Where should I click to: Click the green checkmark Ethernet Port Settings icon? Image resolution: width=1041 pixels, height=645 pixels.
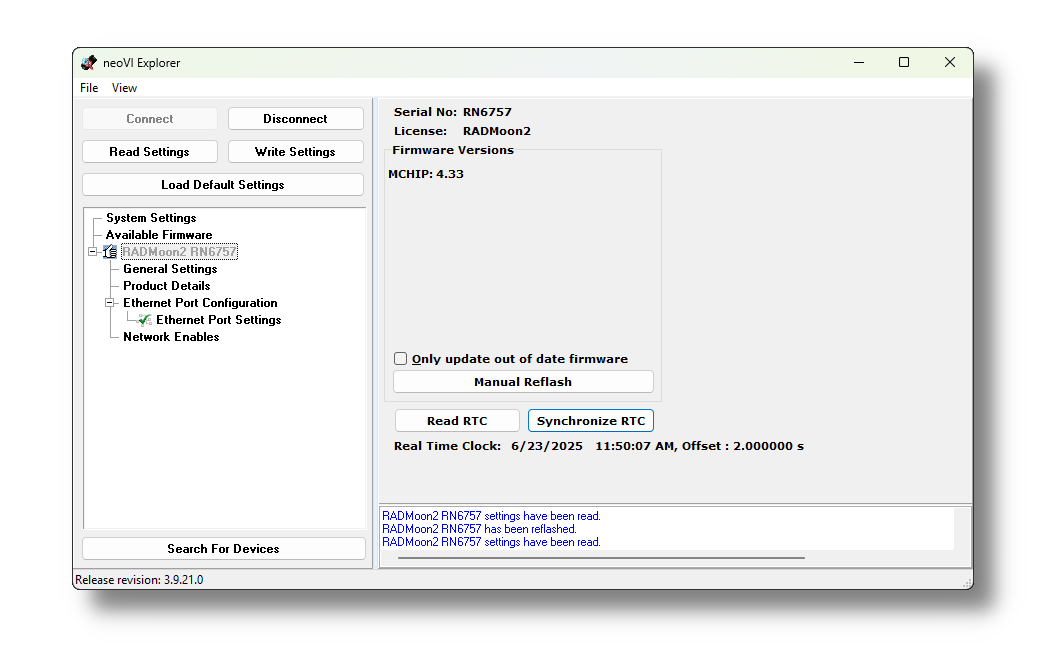pos(145,320)
